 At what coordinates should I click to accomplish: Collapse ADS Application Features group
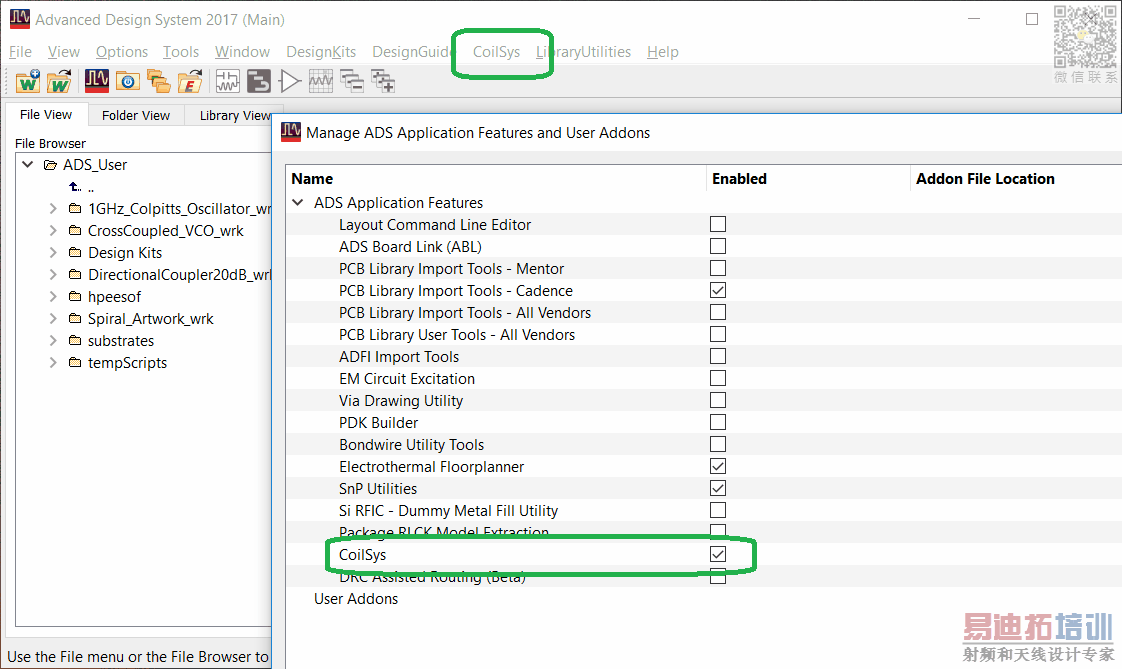[298, 202]
